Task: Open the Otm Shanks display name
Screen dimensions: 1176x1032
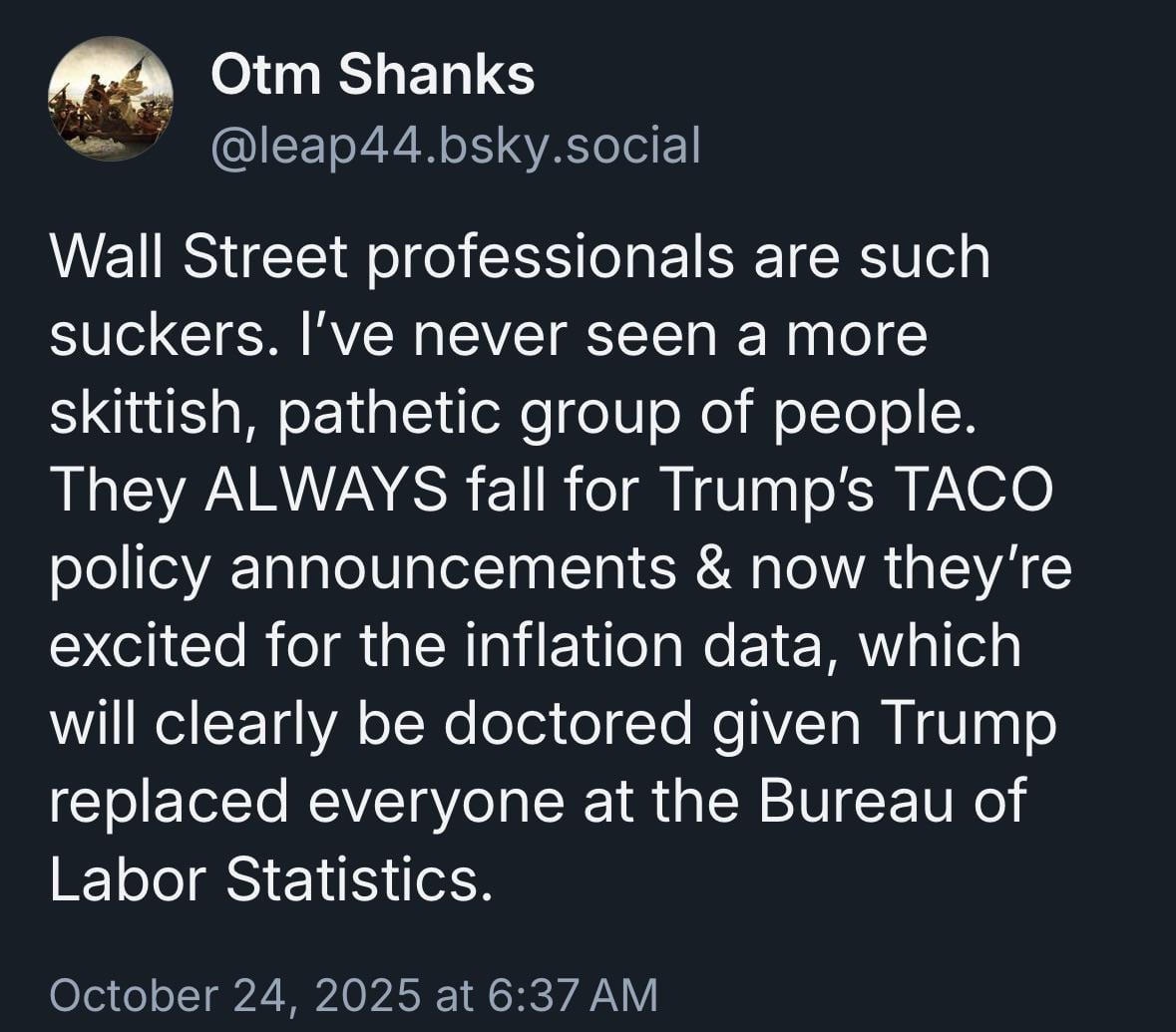Action: pos(372,75)
